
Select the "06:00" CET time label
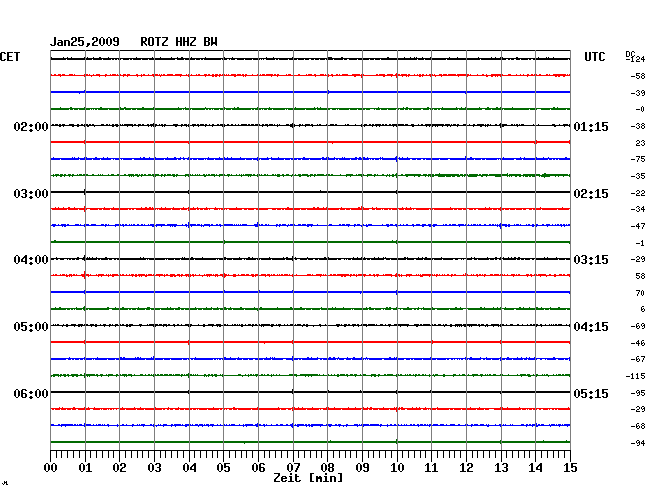click(x=31, y=393)
